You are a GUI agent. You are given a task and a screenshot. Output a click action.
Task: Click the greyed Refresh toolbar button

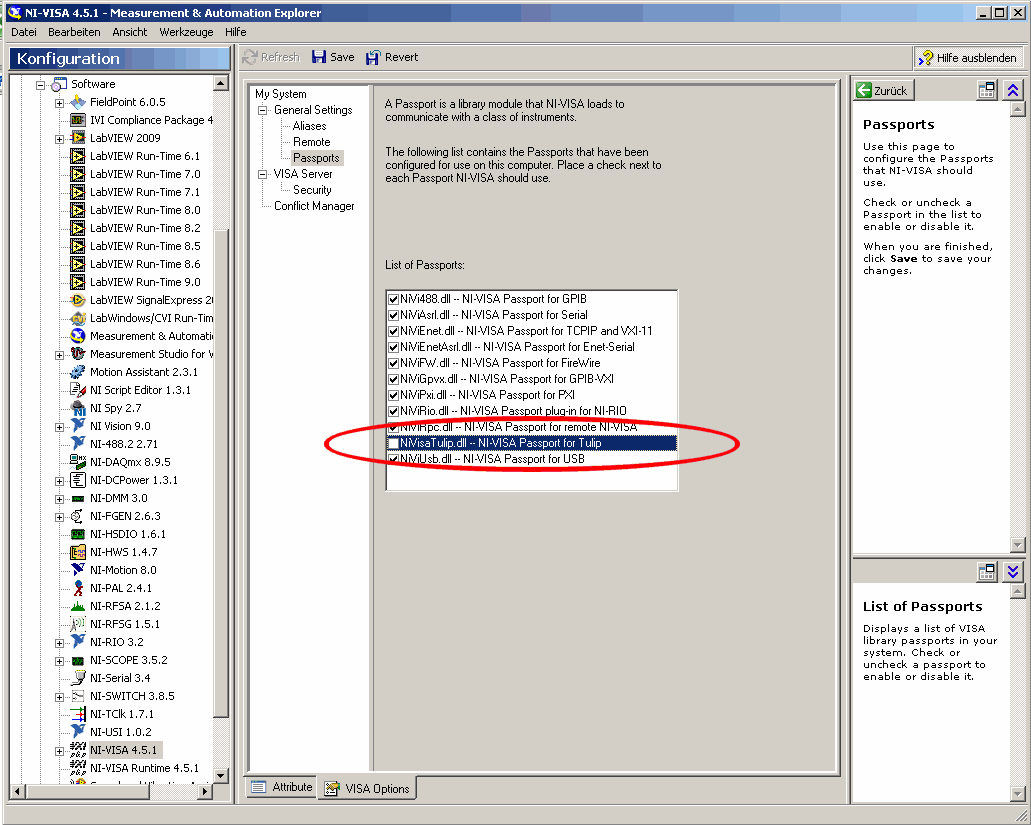tap(271, 57)
